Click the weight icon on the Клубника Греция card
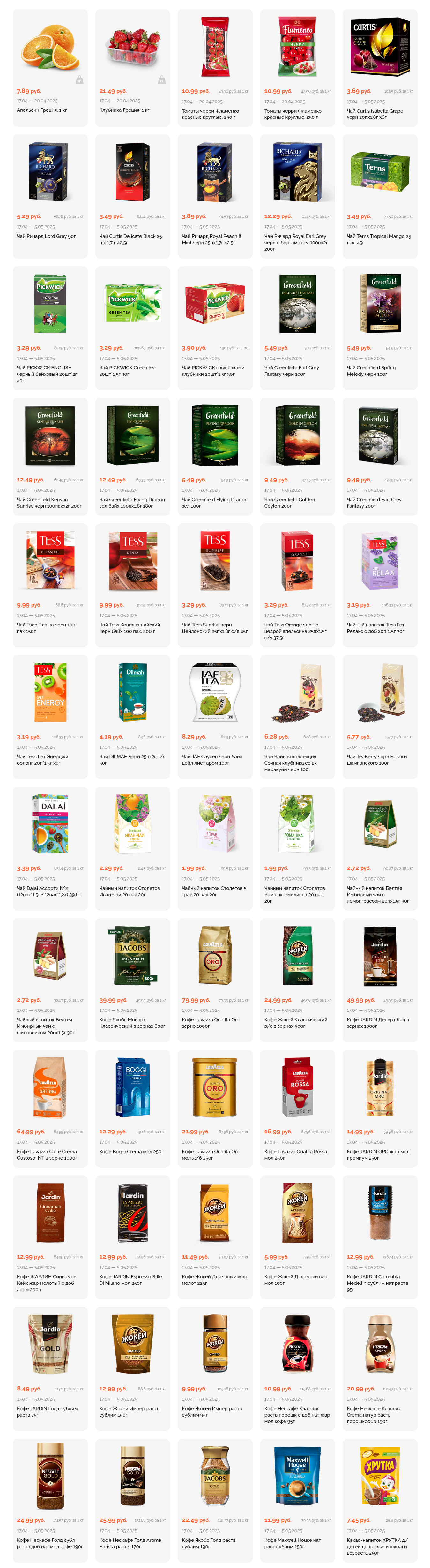The image size is (430, 1568). 162,80
